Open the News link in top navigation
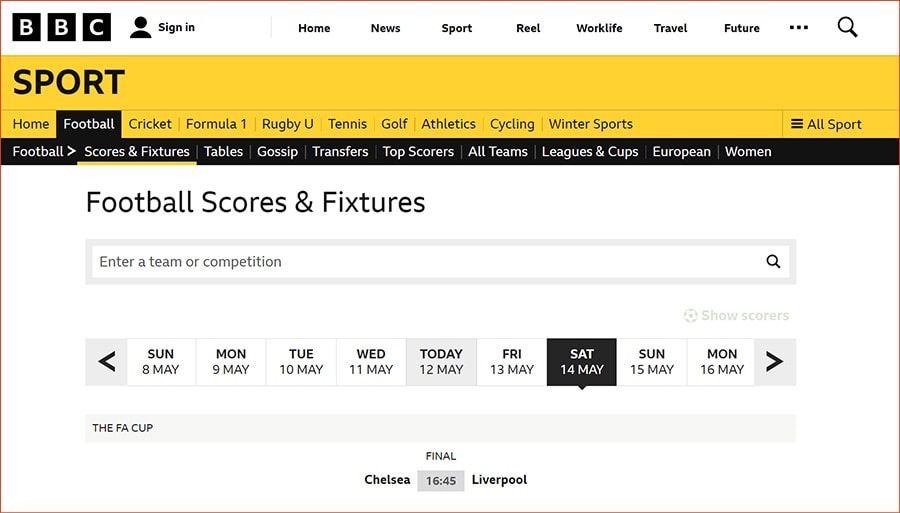900x513 pixels. [x=385, y=28]
